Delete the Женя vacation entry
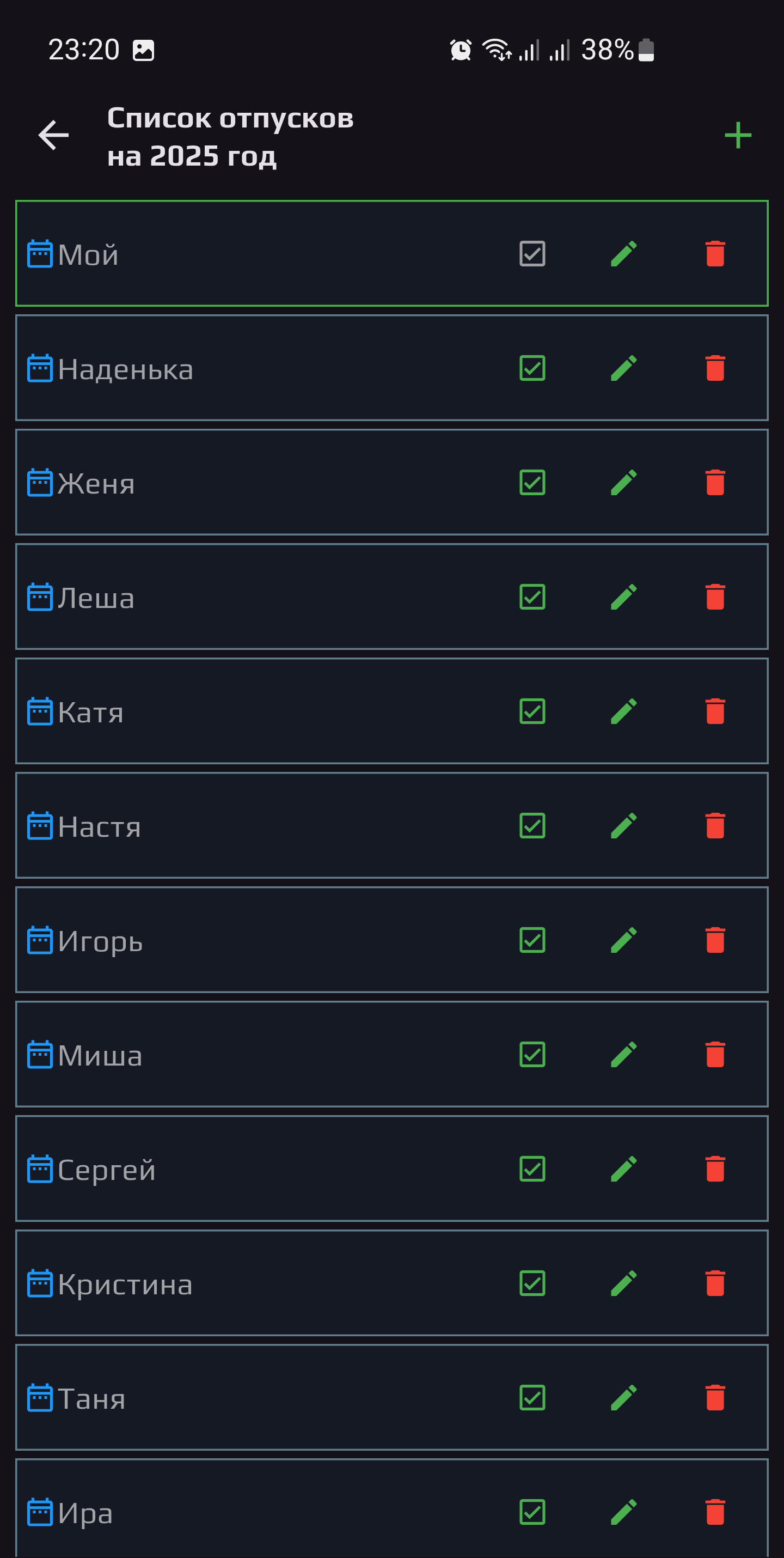 tap(715, 483)
